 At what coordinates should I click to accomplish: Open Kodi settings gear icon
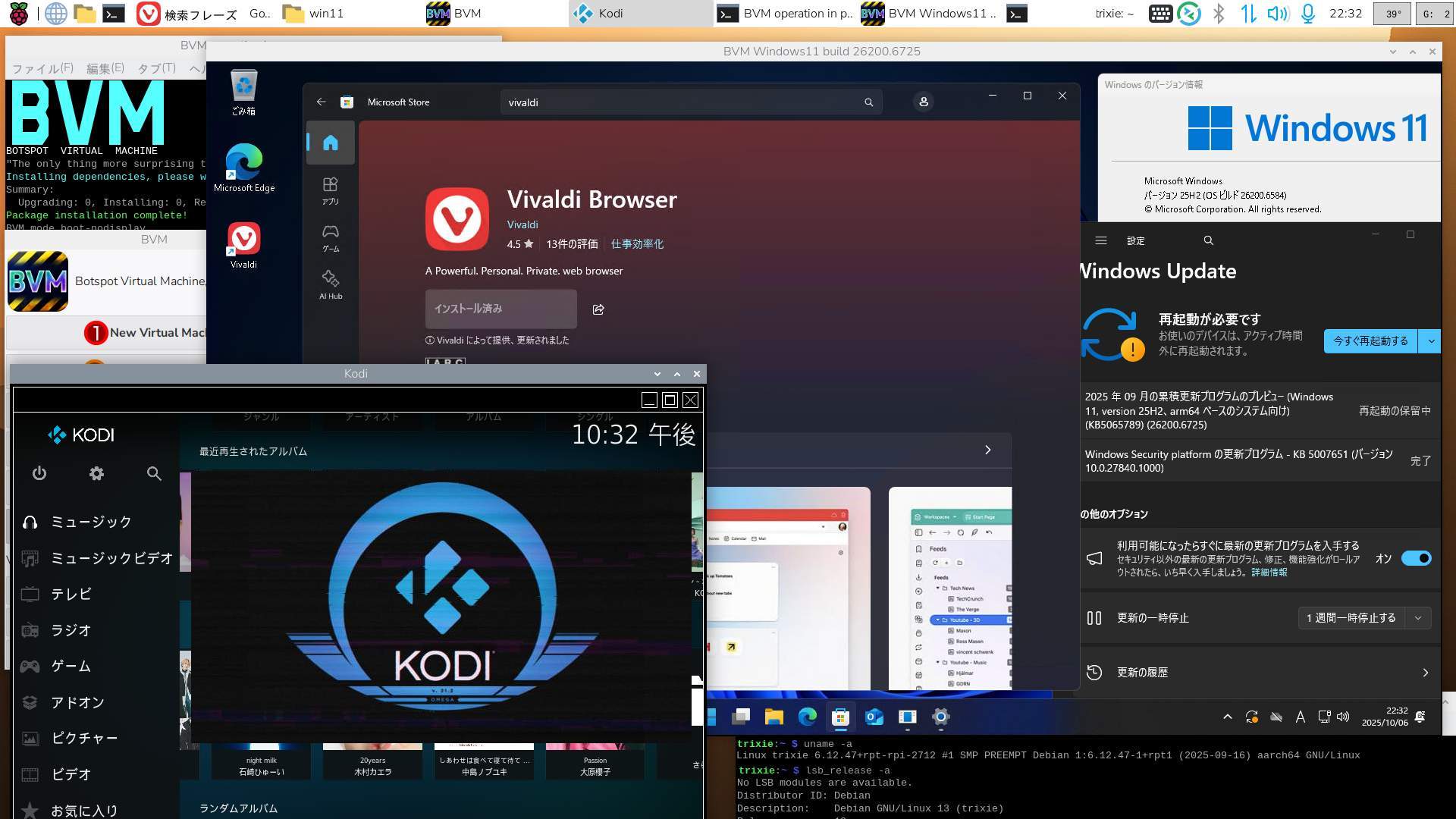pyautogui.click(x=96, y=474)
